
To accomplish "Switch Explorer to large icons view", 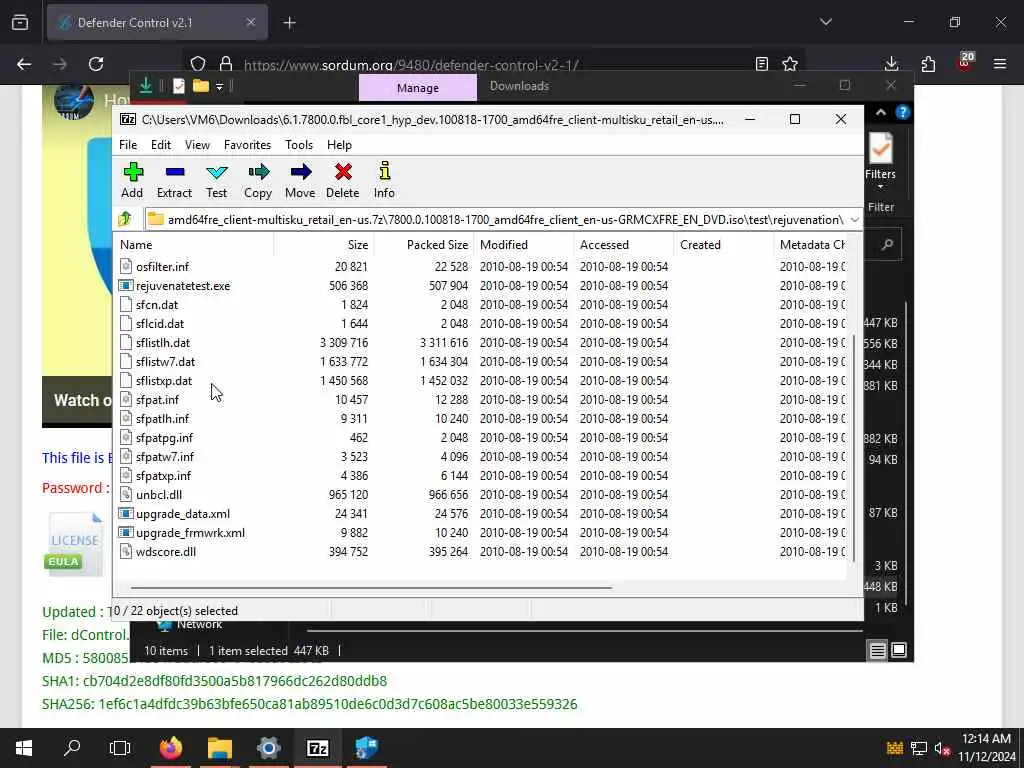I will coord(899,650).
